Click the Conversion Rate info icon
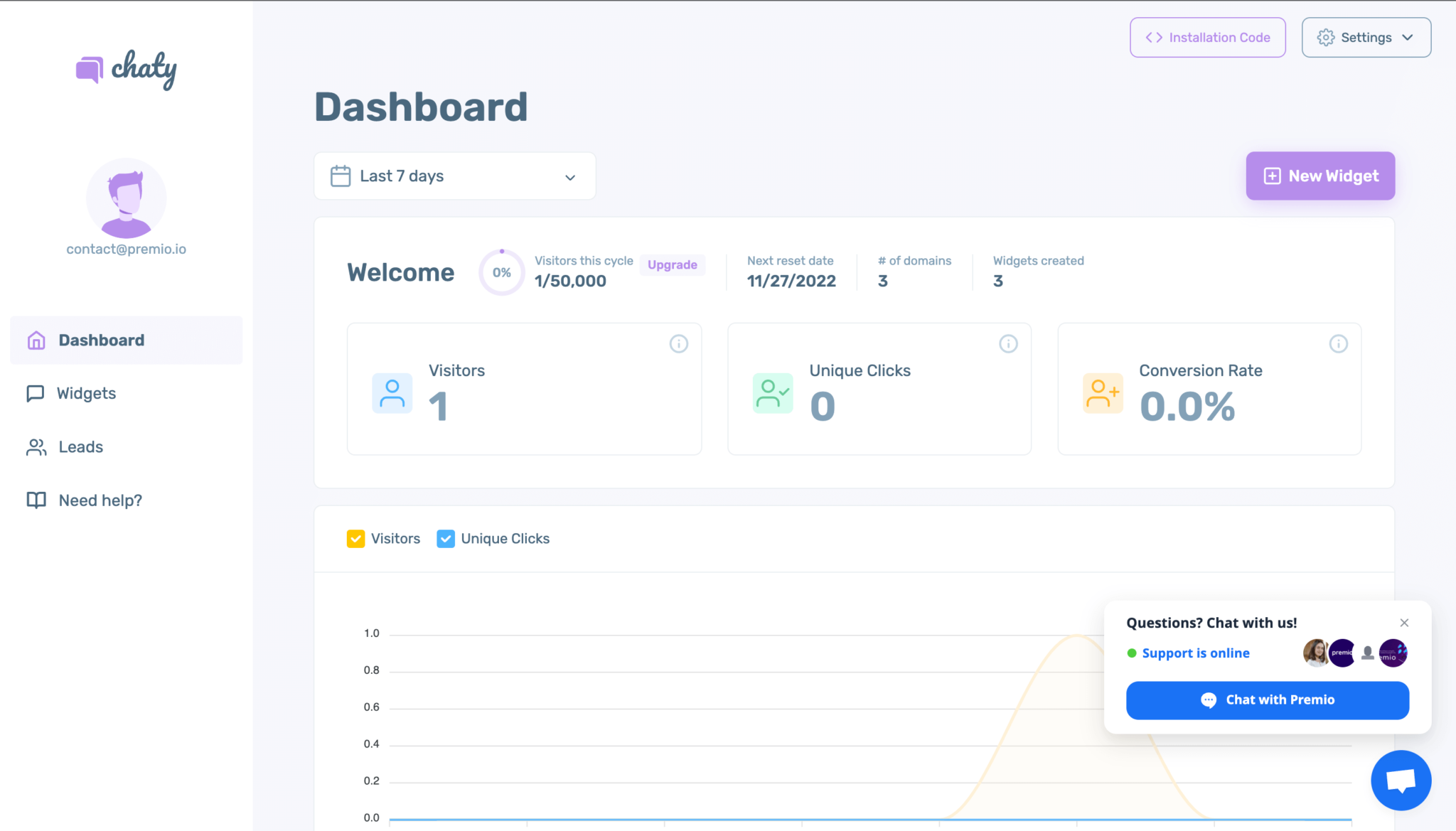The image size is (1456, 831). [x=1338, y=344]
